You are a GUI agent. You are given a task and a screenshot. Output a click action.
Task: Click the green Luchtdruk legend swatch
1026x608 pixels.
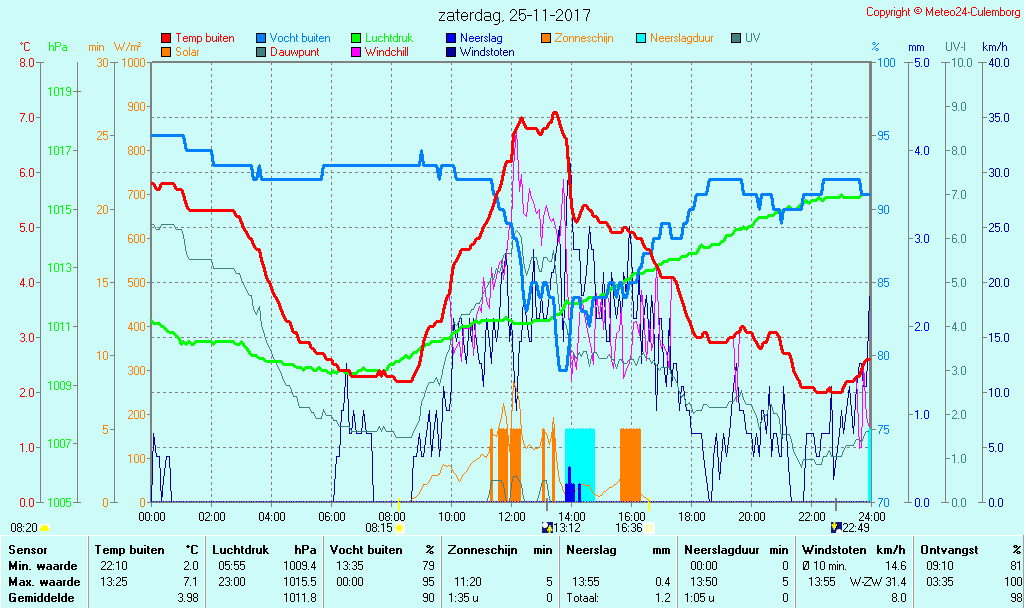[x=356, y=38]
